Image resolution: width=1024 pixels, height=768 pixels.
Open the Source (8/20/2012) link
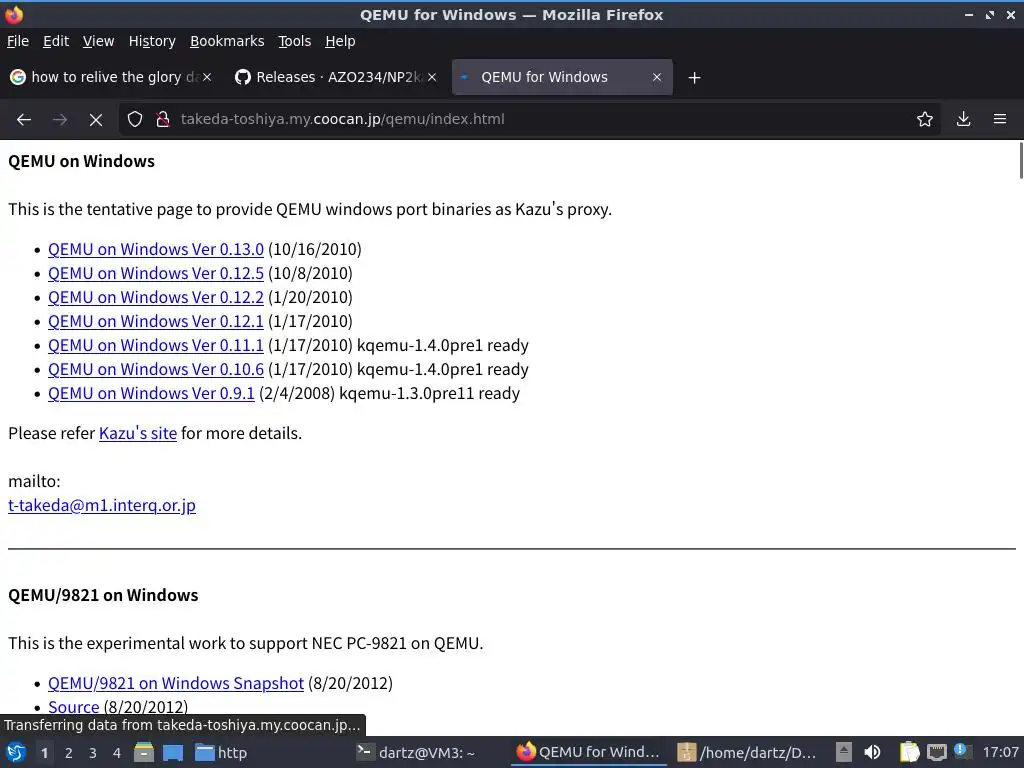(73, 707)
